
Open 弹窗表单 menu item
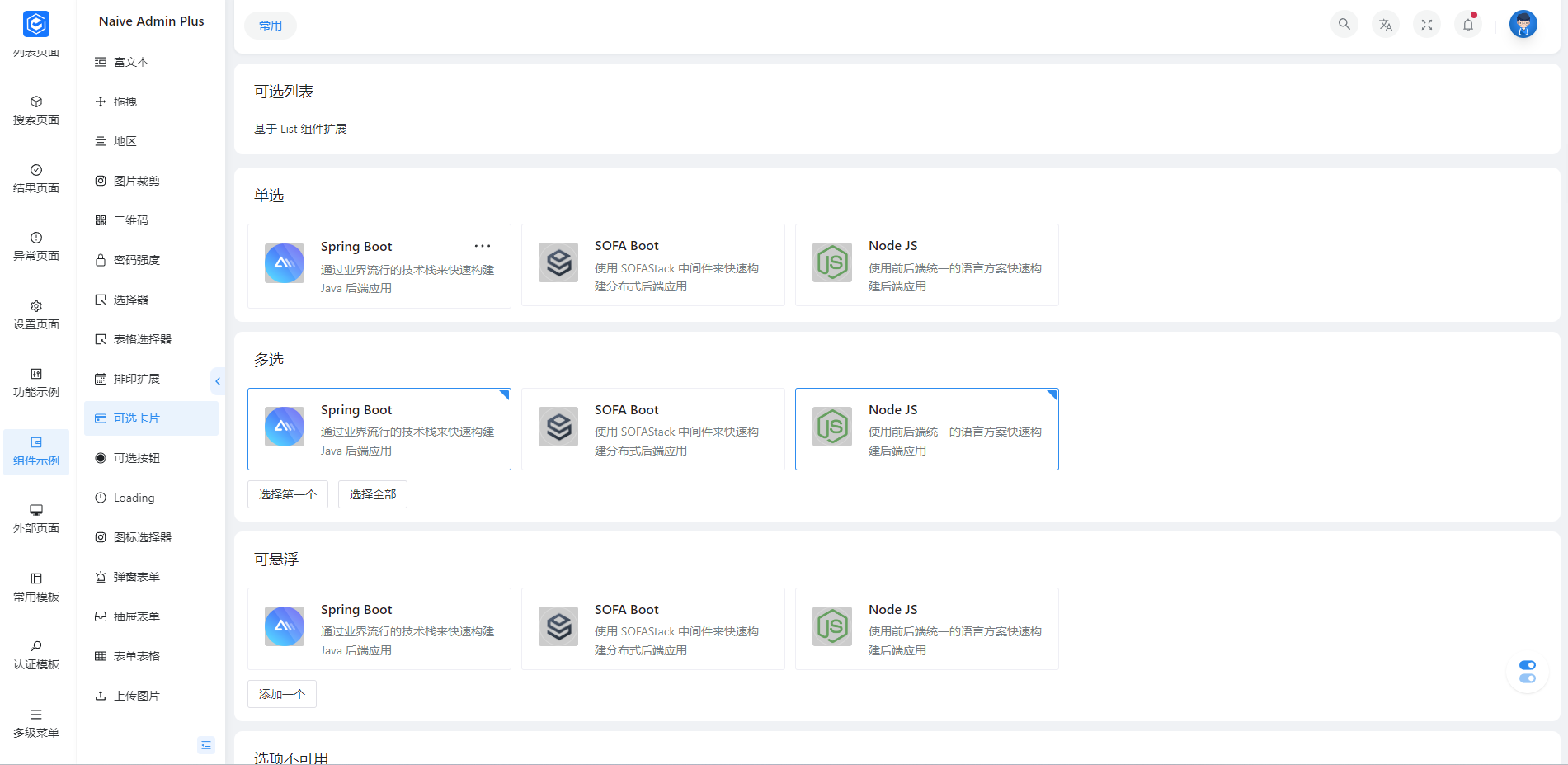coord(151,577)
